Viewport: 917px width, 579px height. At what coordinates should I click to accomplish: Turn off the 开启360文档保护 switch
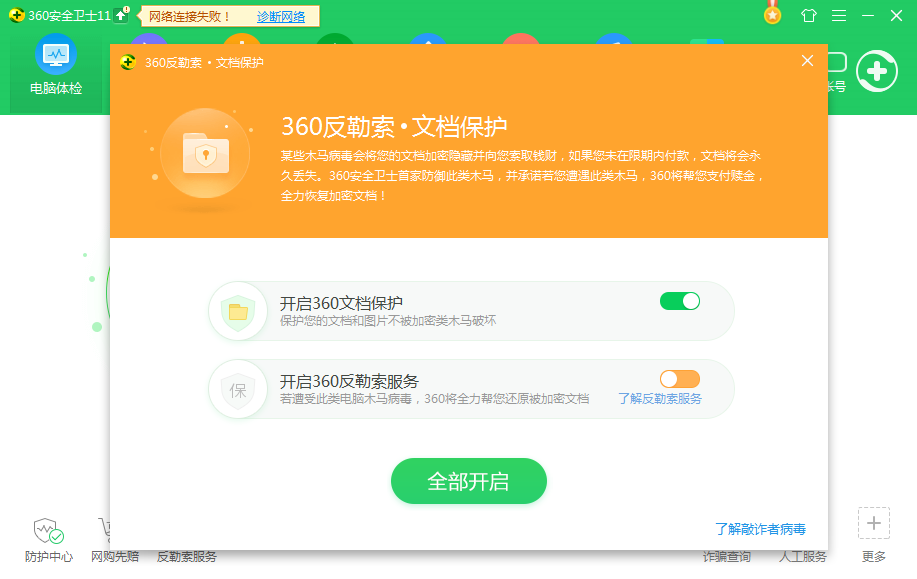pos(680,301)
